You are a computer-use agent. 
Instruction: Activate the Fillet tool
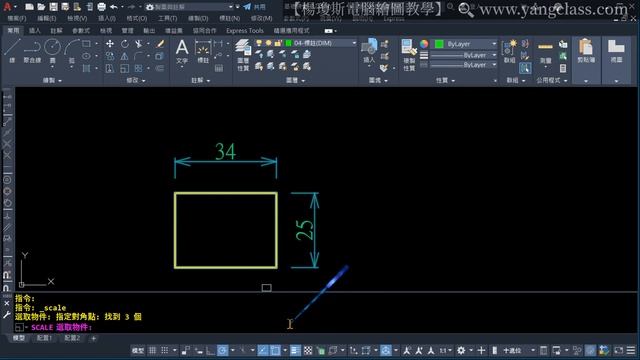pos(139,56)
